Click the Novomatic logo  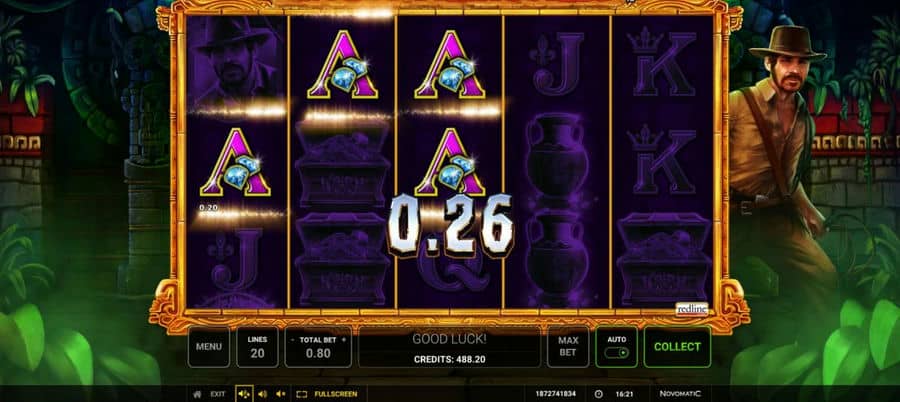[680, 394]
